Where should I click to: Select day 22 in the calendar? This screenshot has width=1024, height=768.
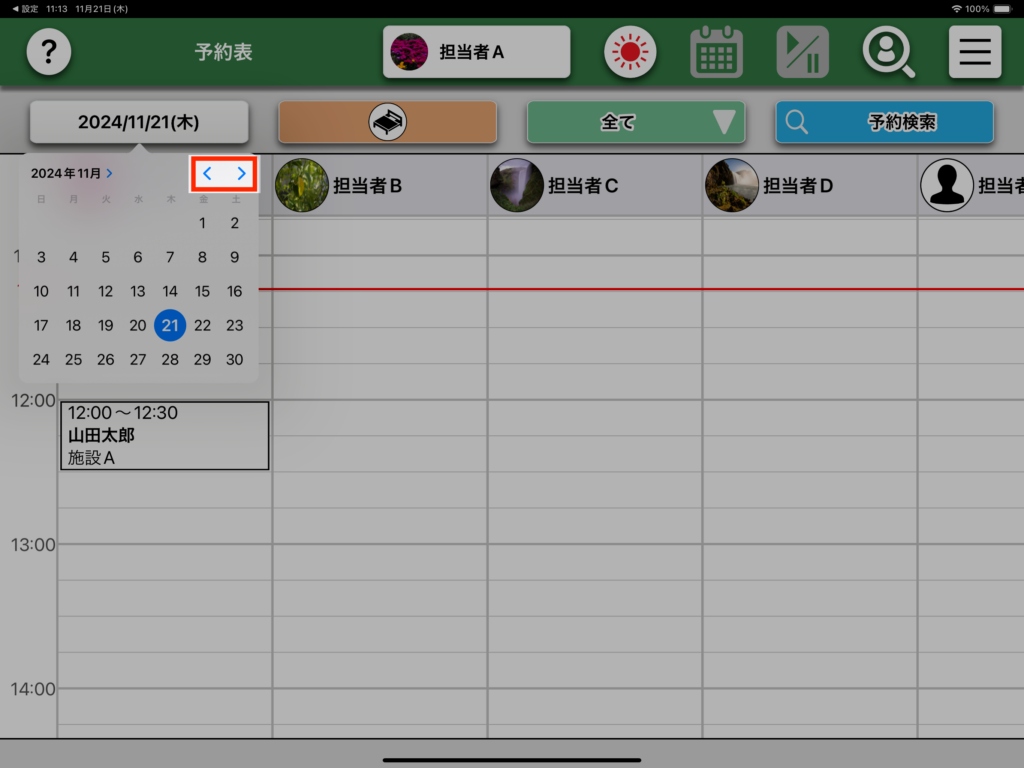point(202,325)
